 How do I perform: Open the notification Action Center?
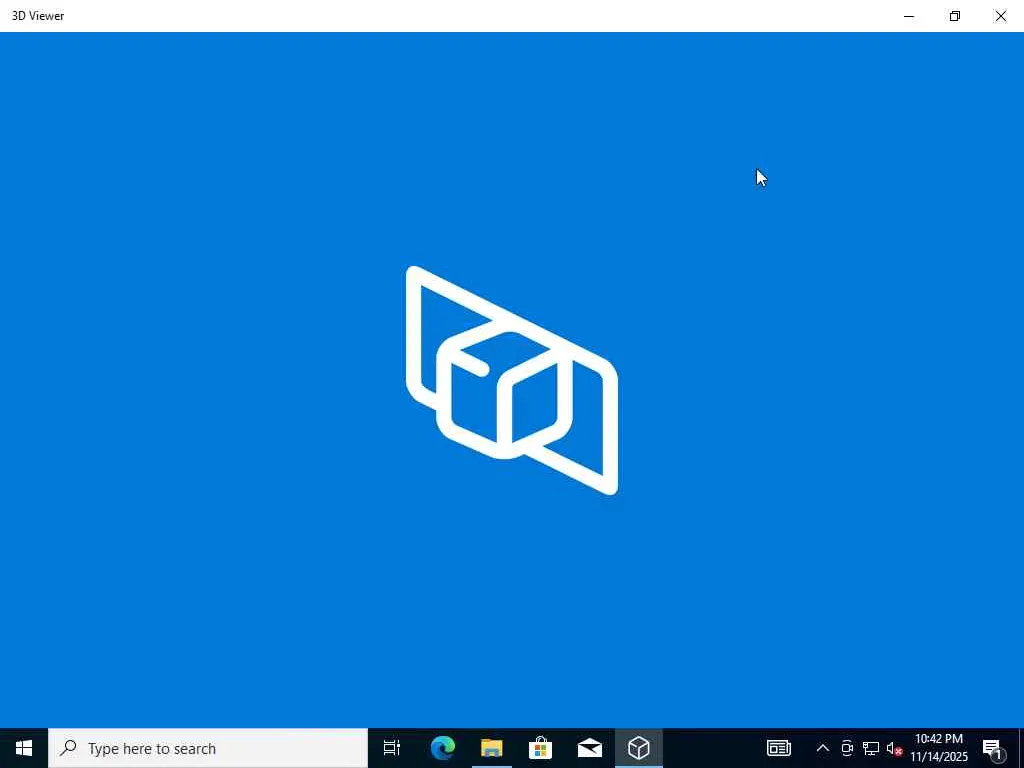(x=992, y=748)
